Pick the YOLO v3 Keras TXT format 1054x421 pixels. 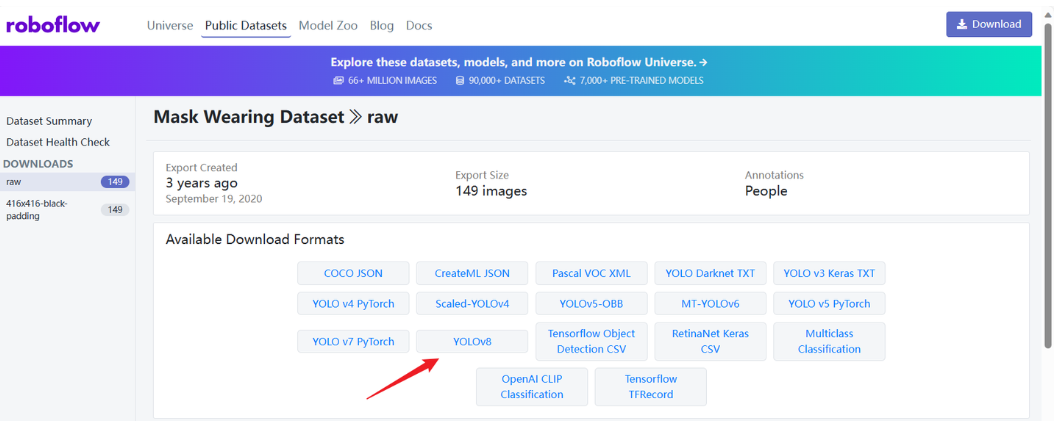pos(829,273)
